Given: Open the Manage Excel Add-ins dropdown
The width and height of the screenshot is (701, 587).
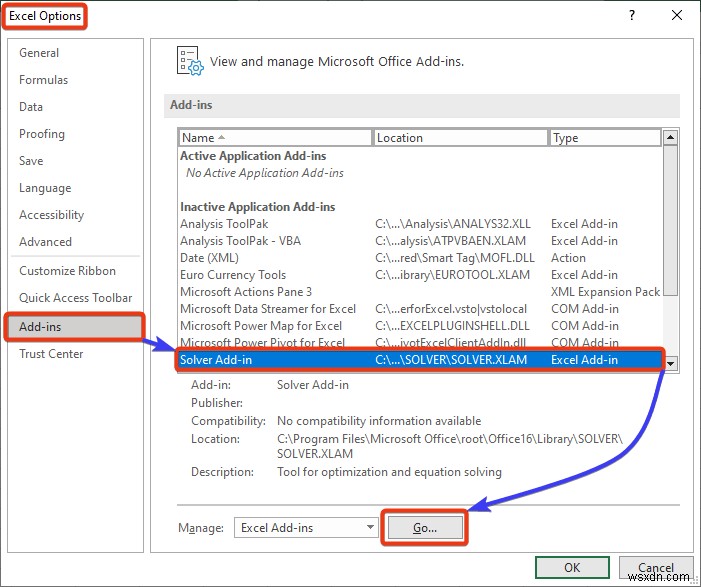Looking at the screenshot, I should click(x=306, y=528).
